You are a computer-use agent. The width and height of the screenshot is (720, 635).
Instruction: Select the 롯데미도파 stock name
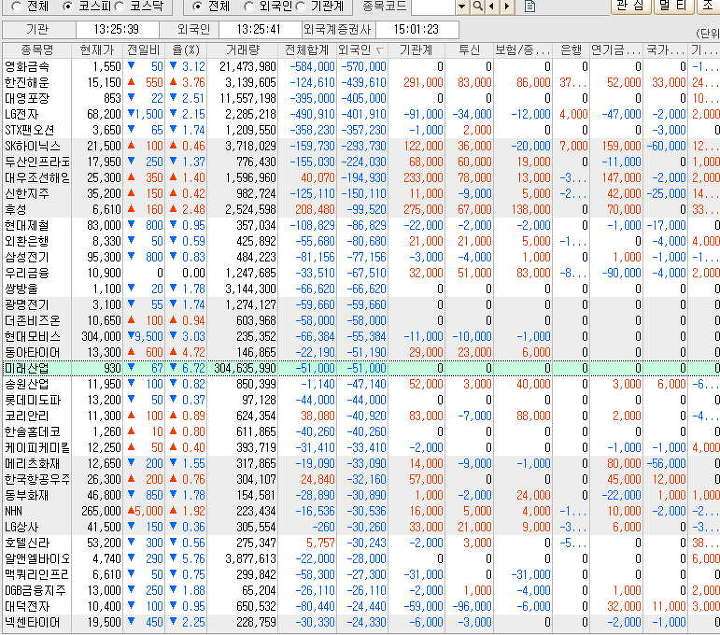pyautogui.click(x=33, y=400)
